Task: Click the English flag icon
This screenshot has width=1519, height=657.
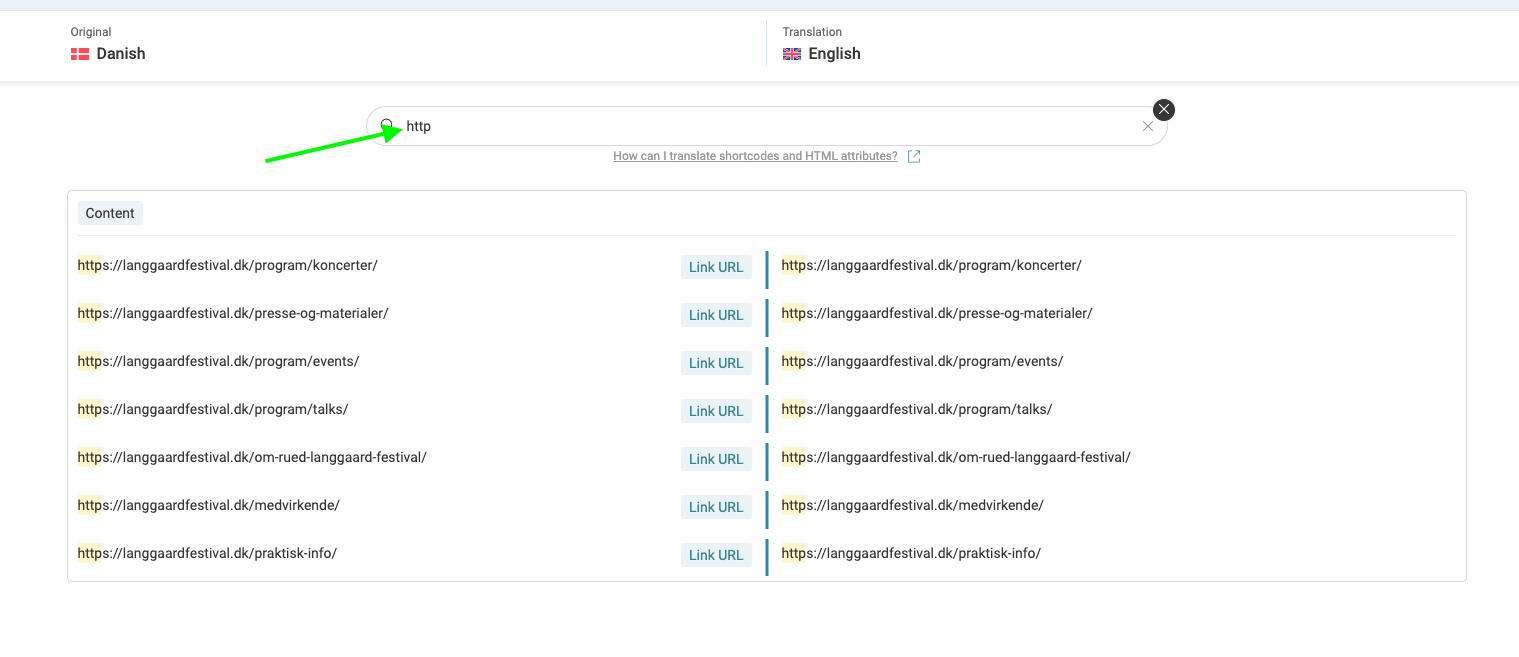Action: 792,54
